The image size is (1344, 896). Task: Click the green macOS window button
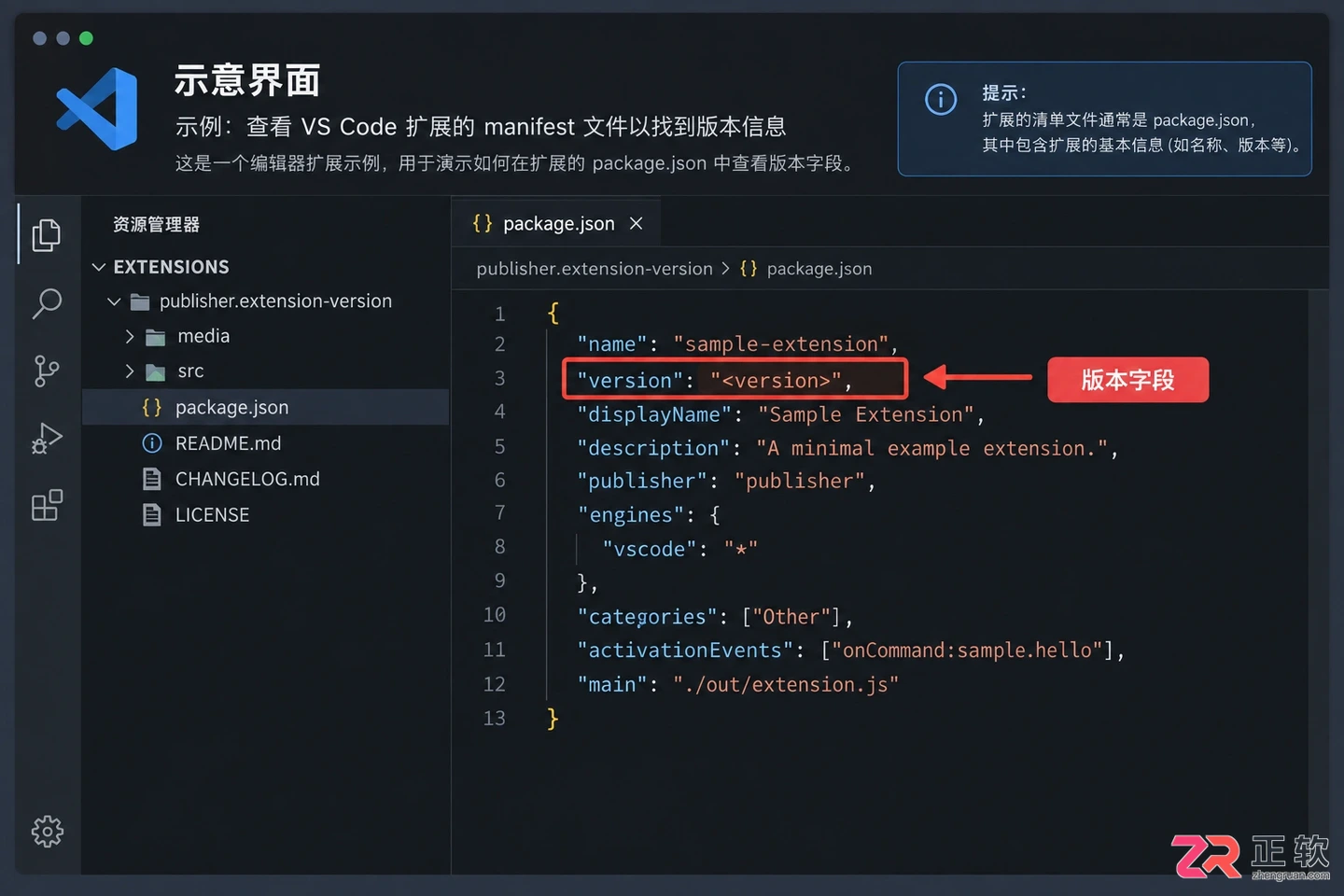pos(86,38)
